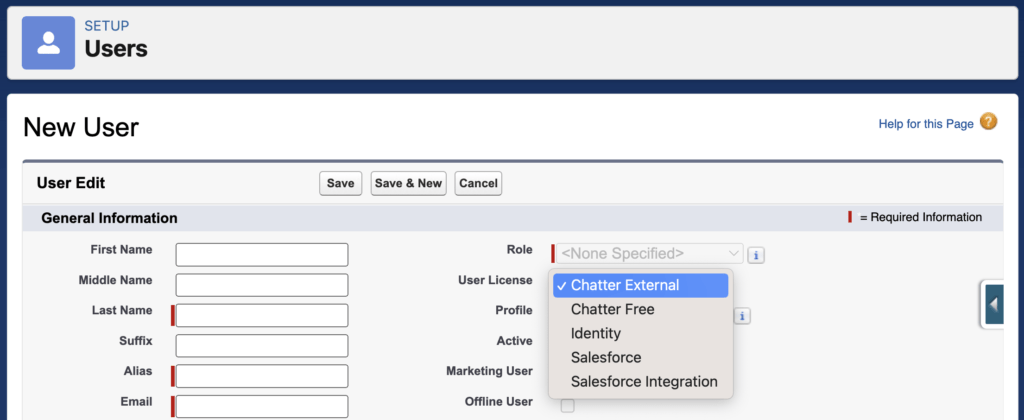This screenshot has width=1024, height=420.
Task: Save the new user
Action: pyautogui.click(x=340, y=184)
